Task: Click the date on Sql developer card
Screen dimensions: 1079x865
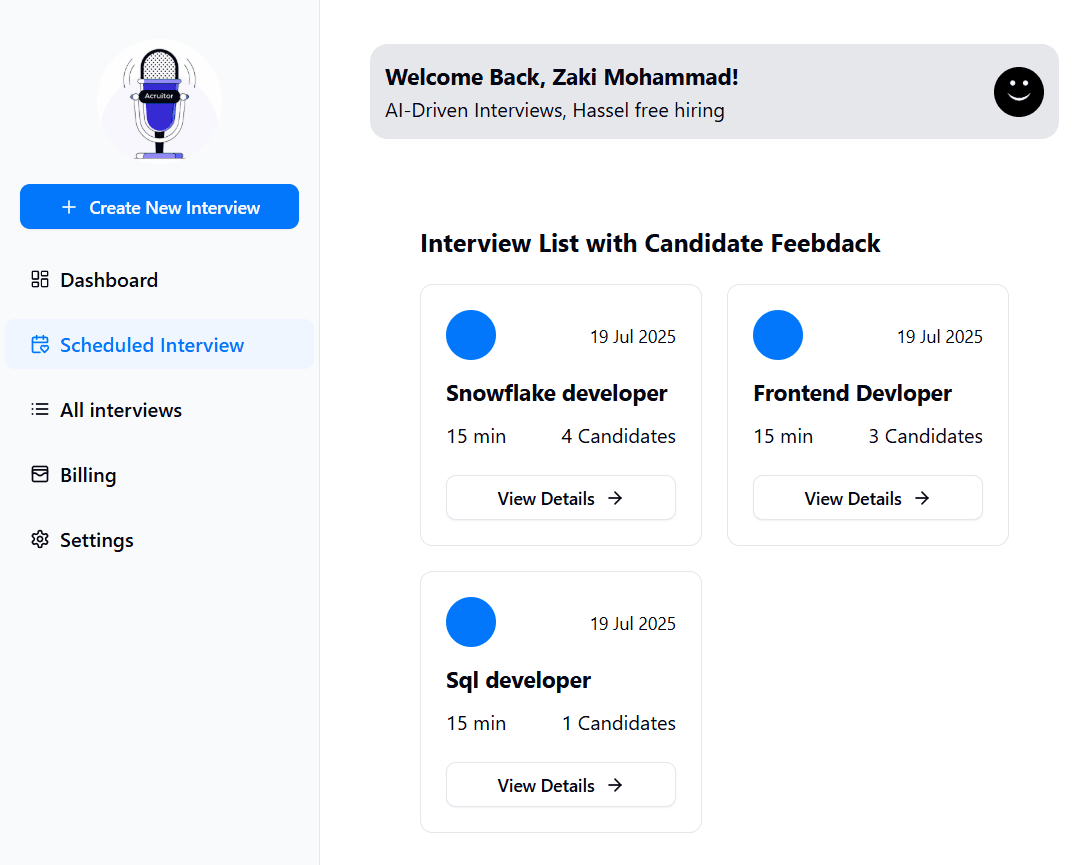Action: click(x=632, y=623)
